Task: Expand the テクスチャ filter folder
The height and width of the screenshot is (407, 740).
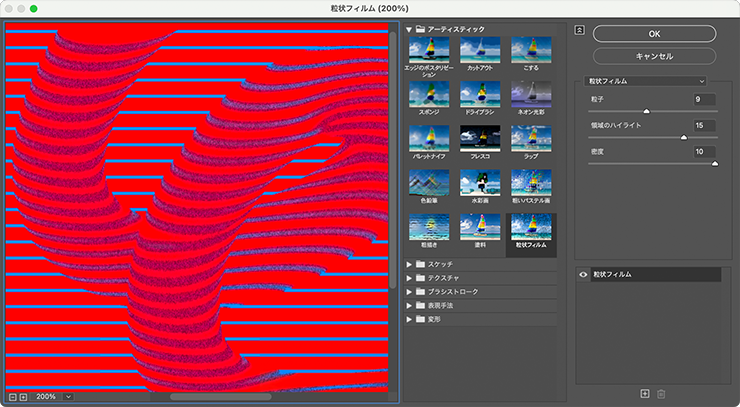Action: tap(409, 277)
